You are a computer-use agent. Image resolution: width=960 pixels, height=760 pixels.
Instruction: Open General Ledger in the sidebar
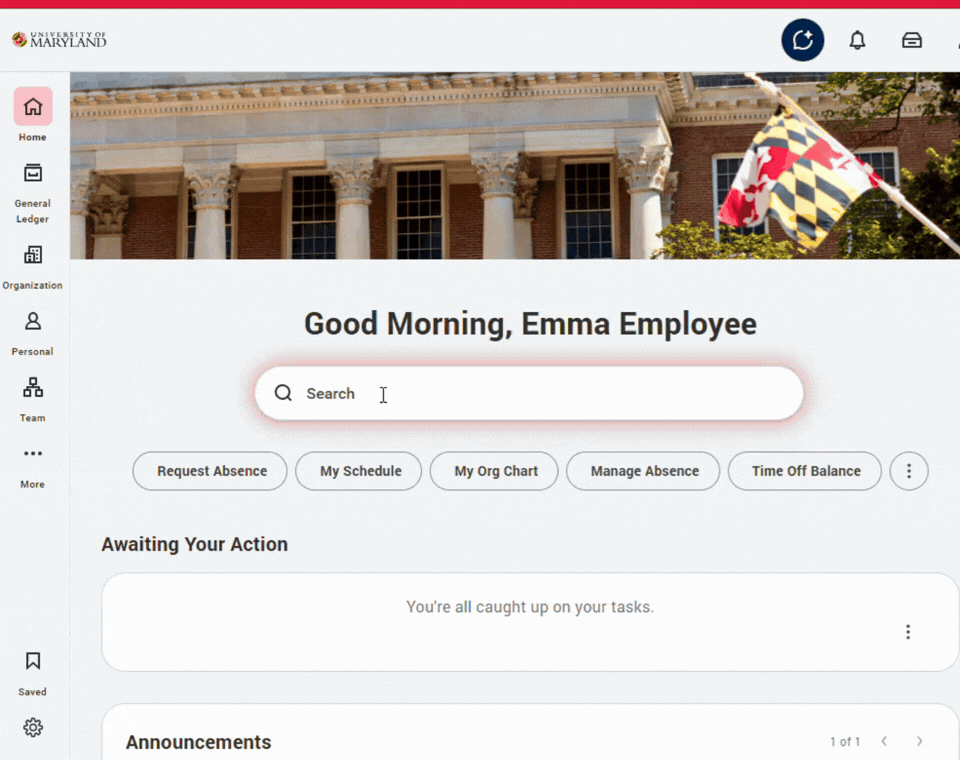coord(32,194)
